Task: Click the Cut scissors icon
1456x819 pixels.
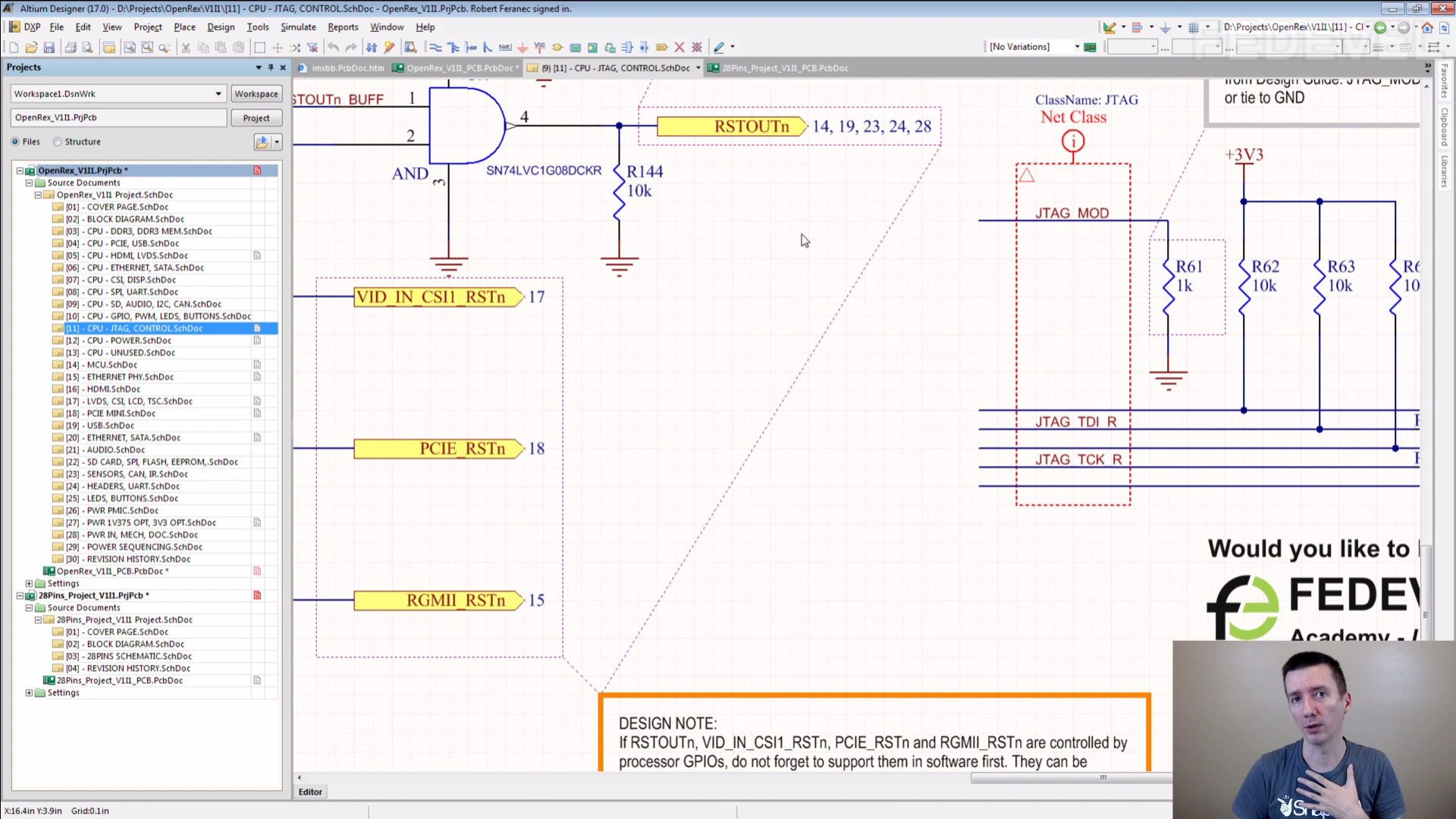Action: (186, 47)
